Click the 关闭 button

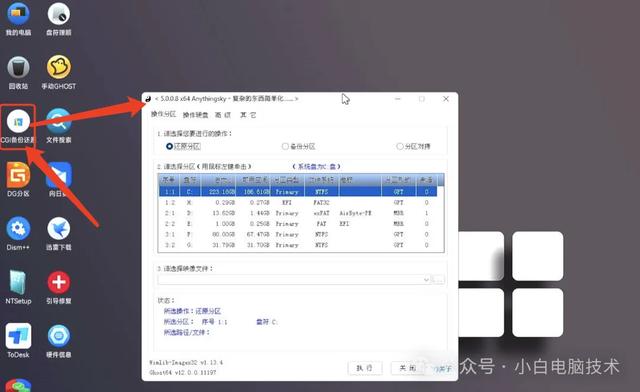[407, 368]
